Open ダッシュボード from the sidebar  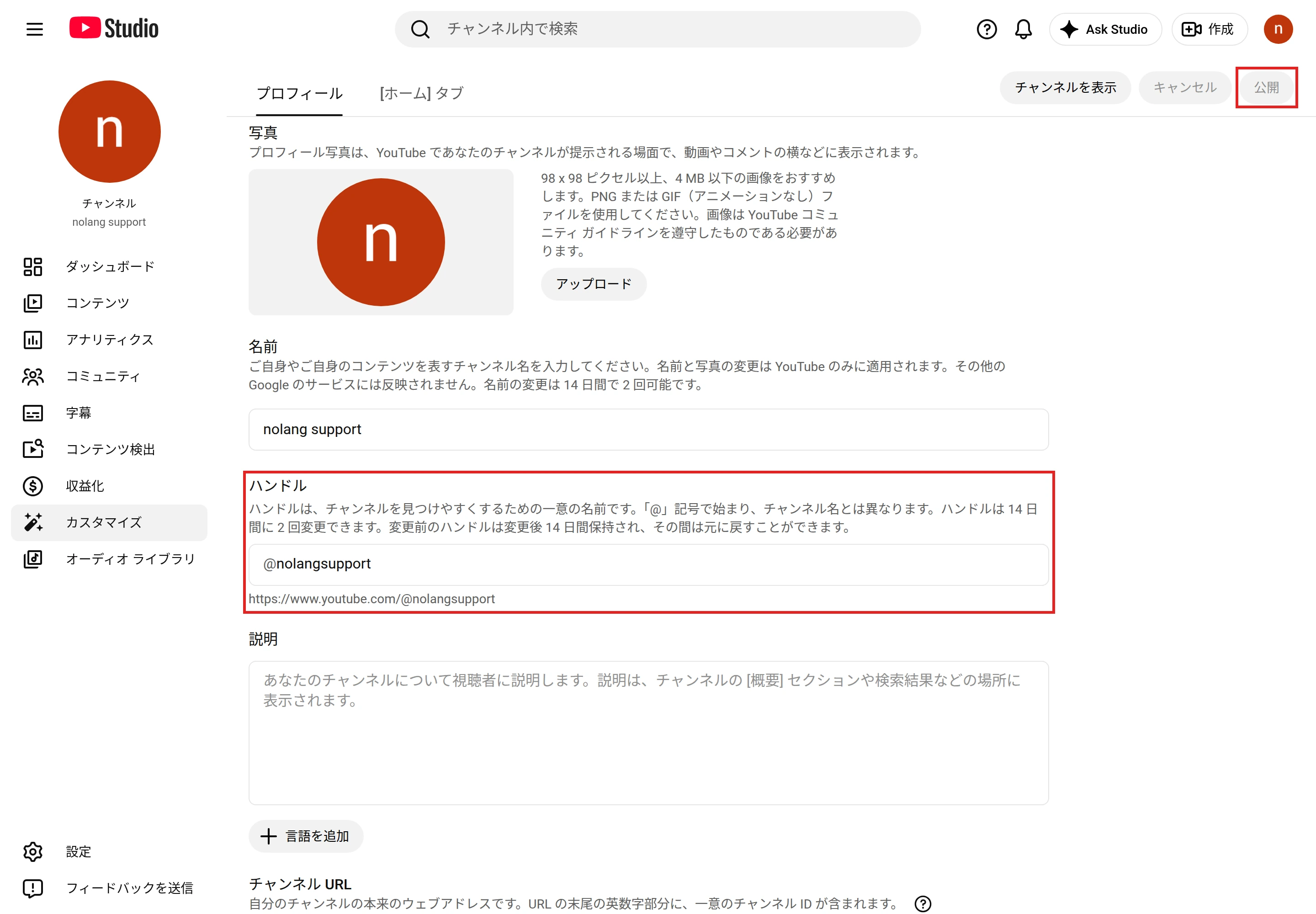coord(109,266)
